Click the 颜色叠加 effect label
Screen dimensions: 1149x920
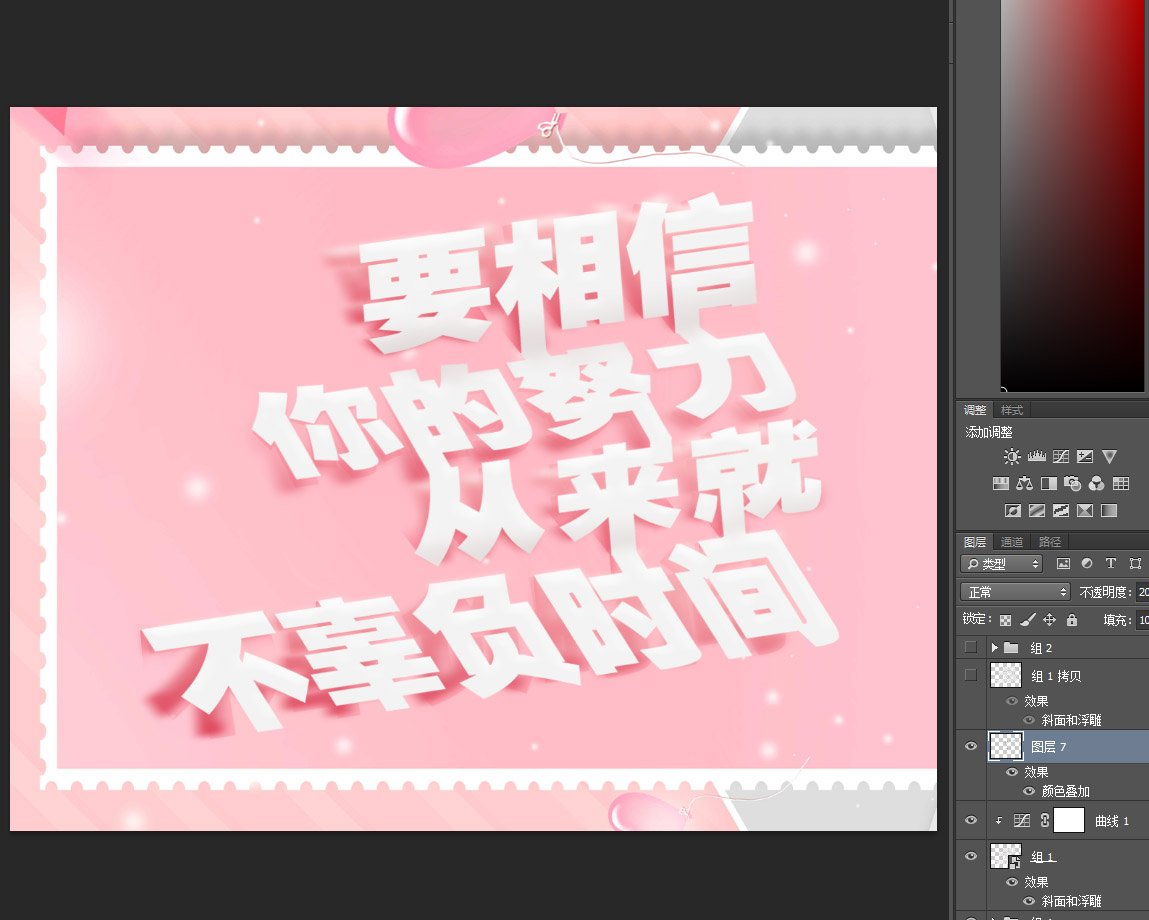coord(1065,791)
